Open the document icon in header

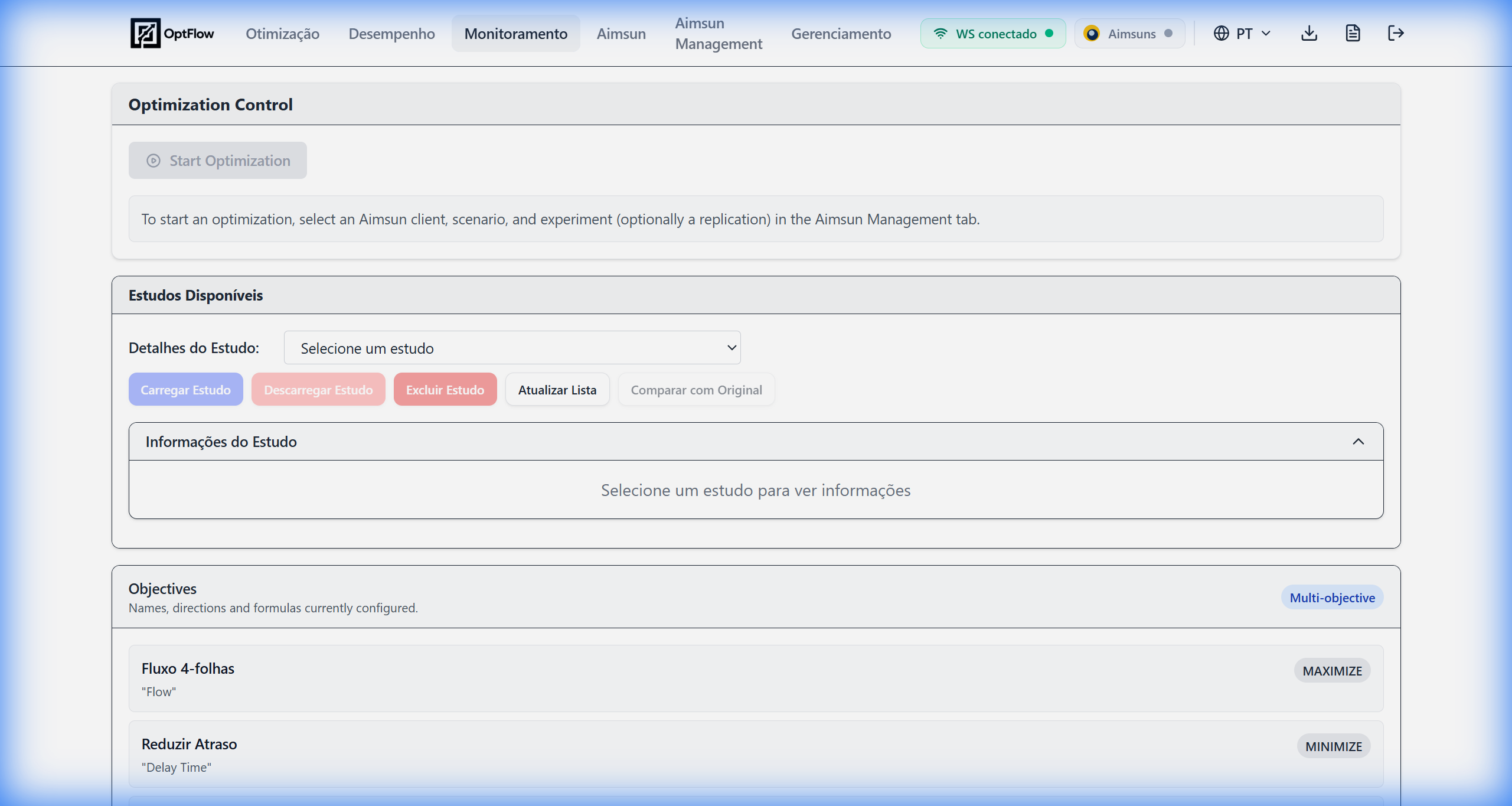point(1353,33)
